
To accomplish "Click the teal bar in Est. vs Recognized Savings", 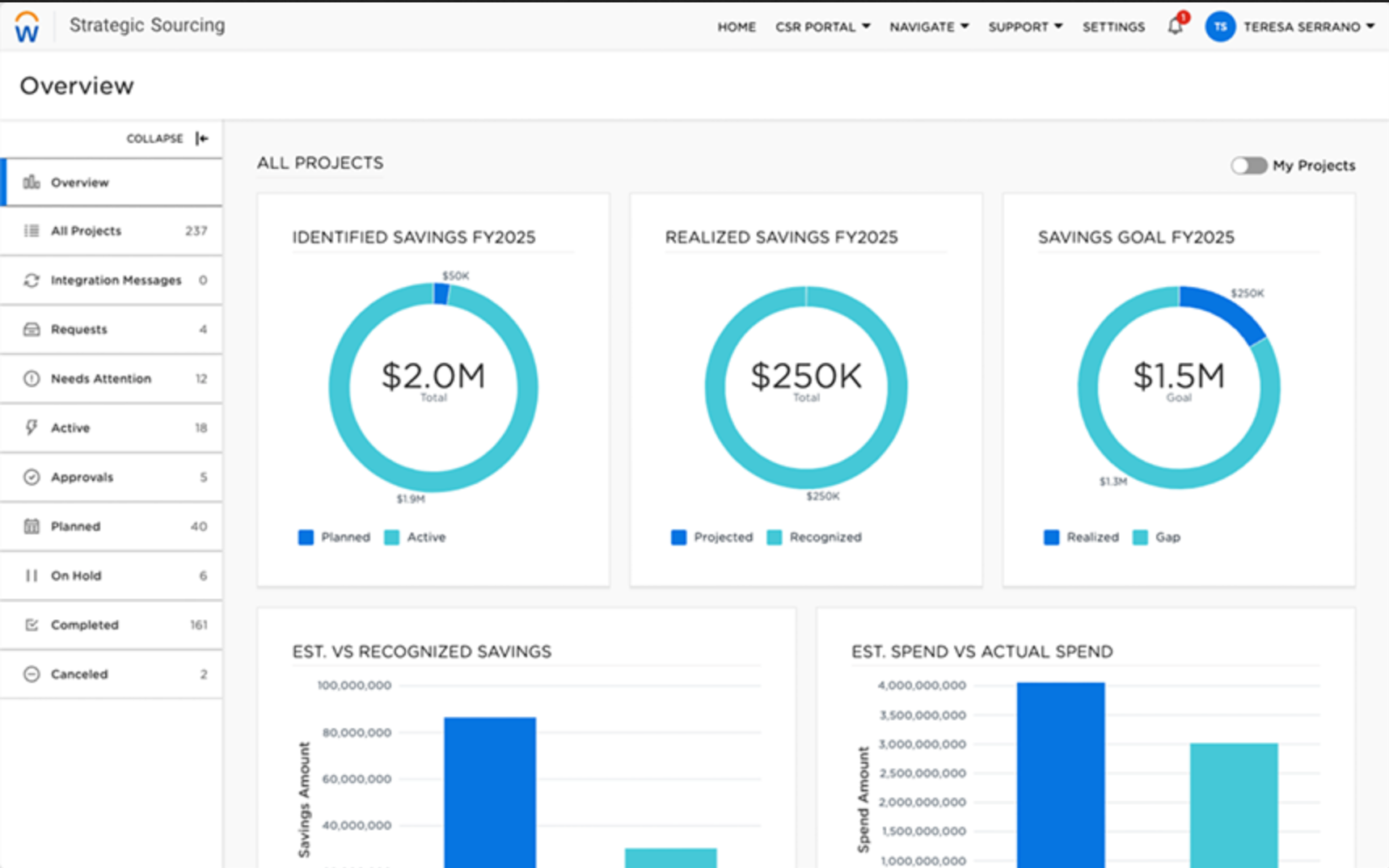I will [670, 857].
